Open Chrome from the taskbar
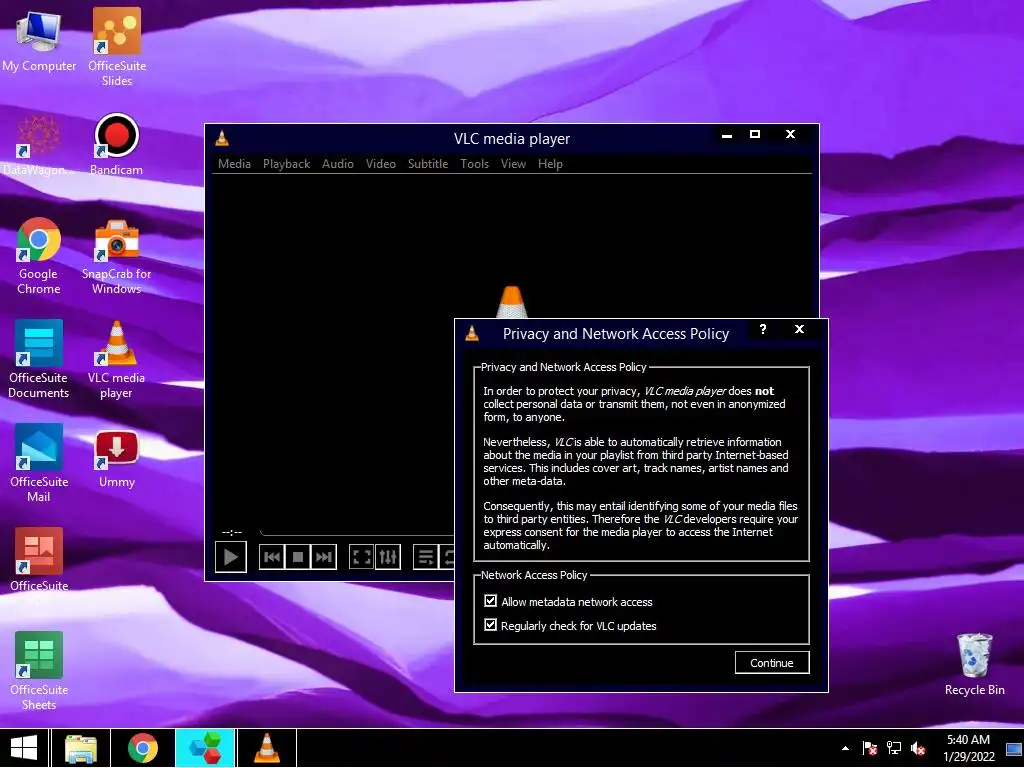 pyautogui.click(x=142, y=748)
